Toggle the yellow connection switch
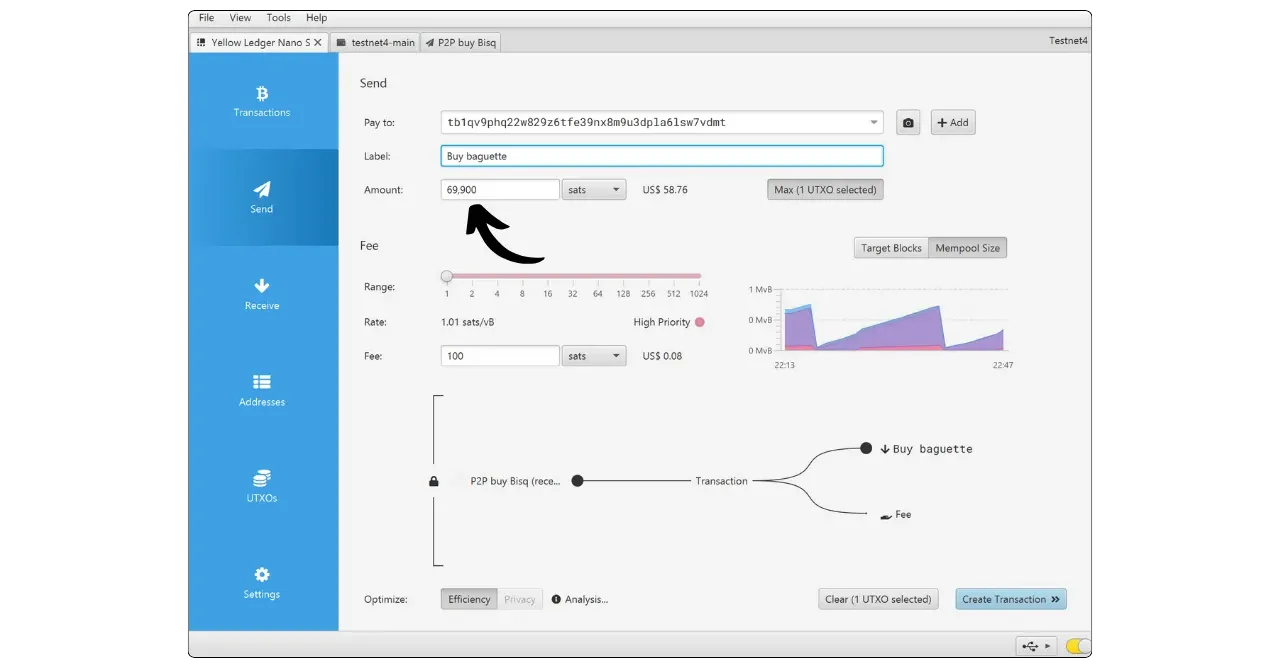The image size is (1280, 668). click(x=1078, y=646)
